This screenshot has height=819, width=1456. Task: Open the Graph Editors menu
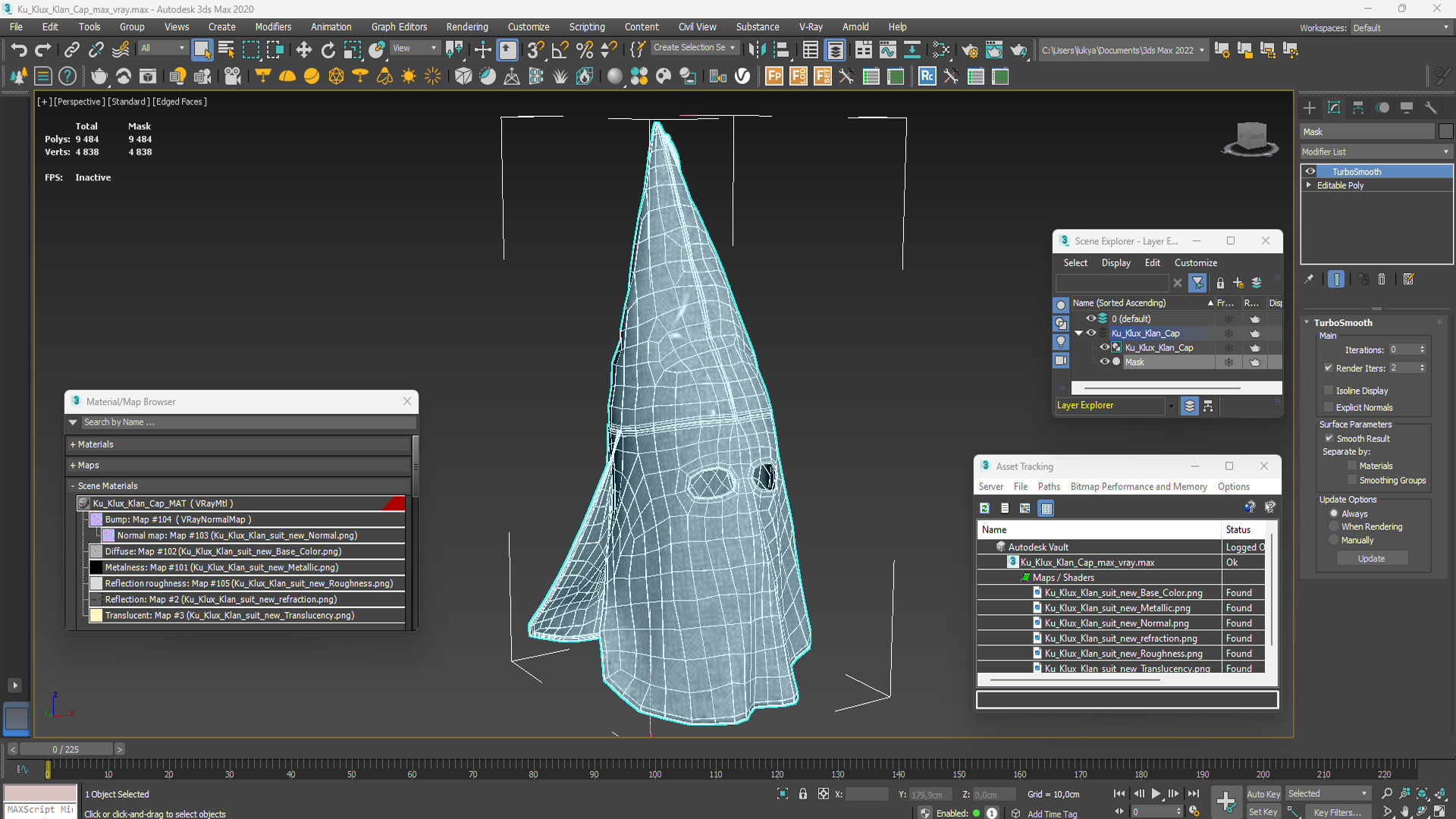[x=399, y=27]
